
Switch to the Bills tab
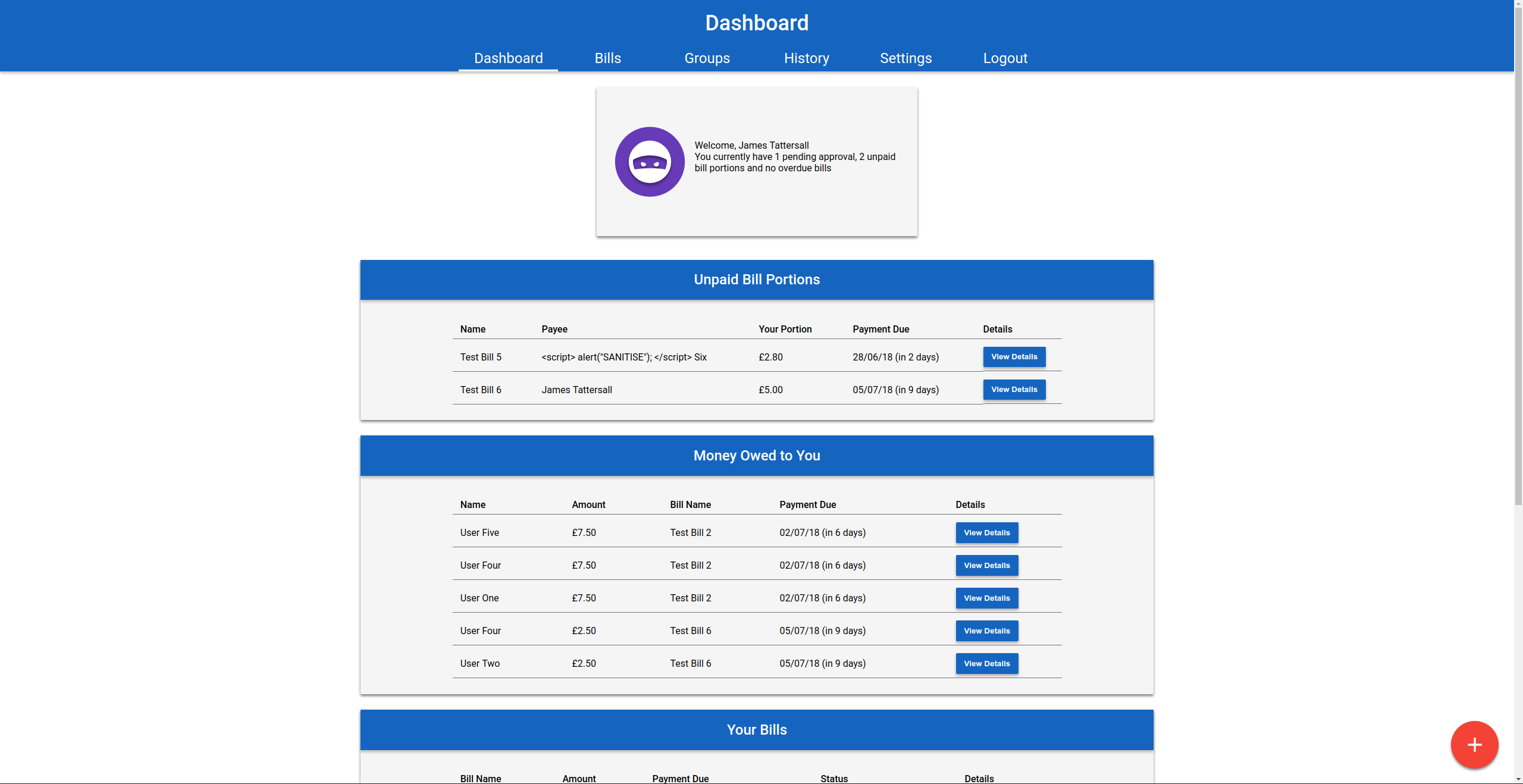(607, 58)
